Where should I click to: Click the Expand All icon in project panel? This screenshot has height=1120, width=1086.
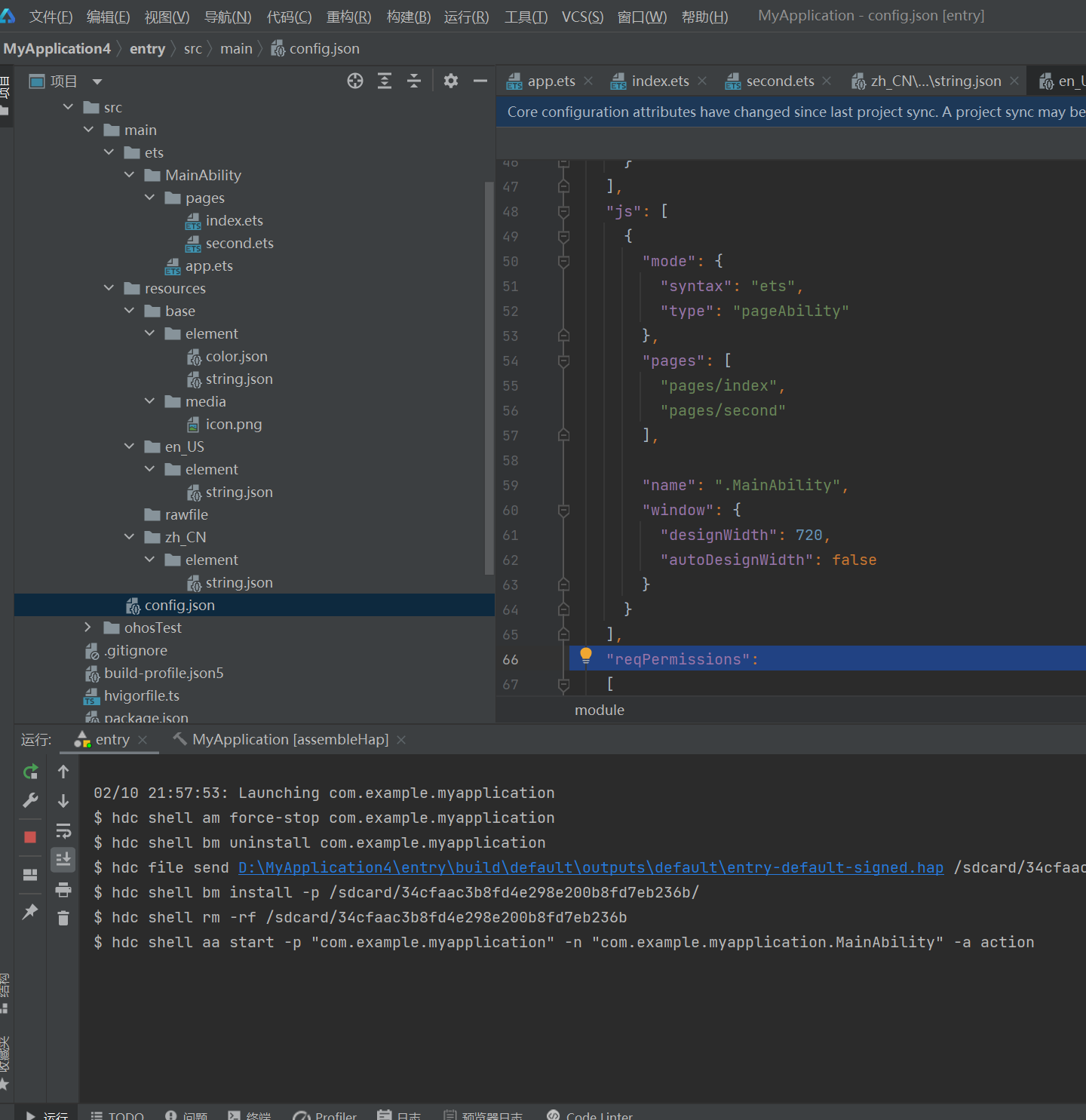coord(385,81)
